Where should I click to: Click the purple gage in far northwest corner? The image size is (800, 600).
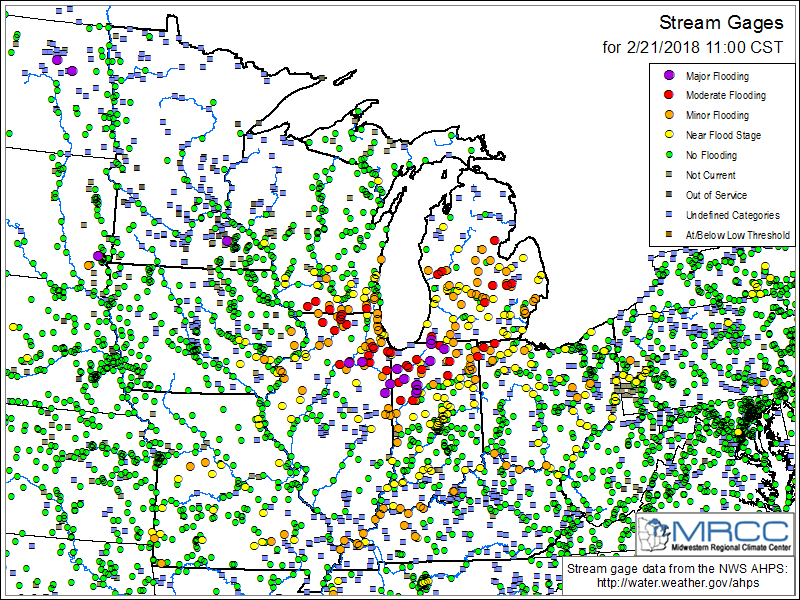pos(58,61)
